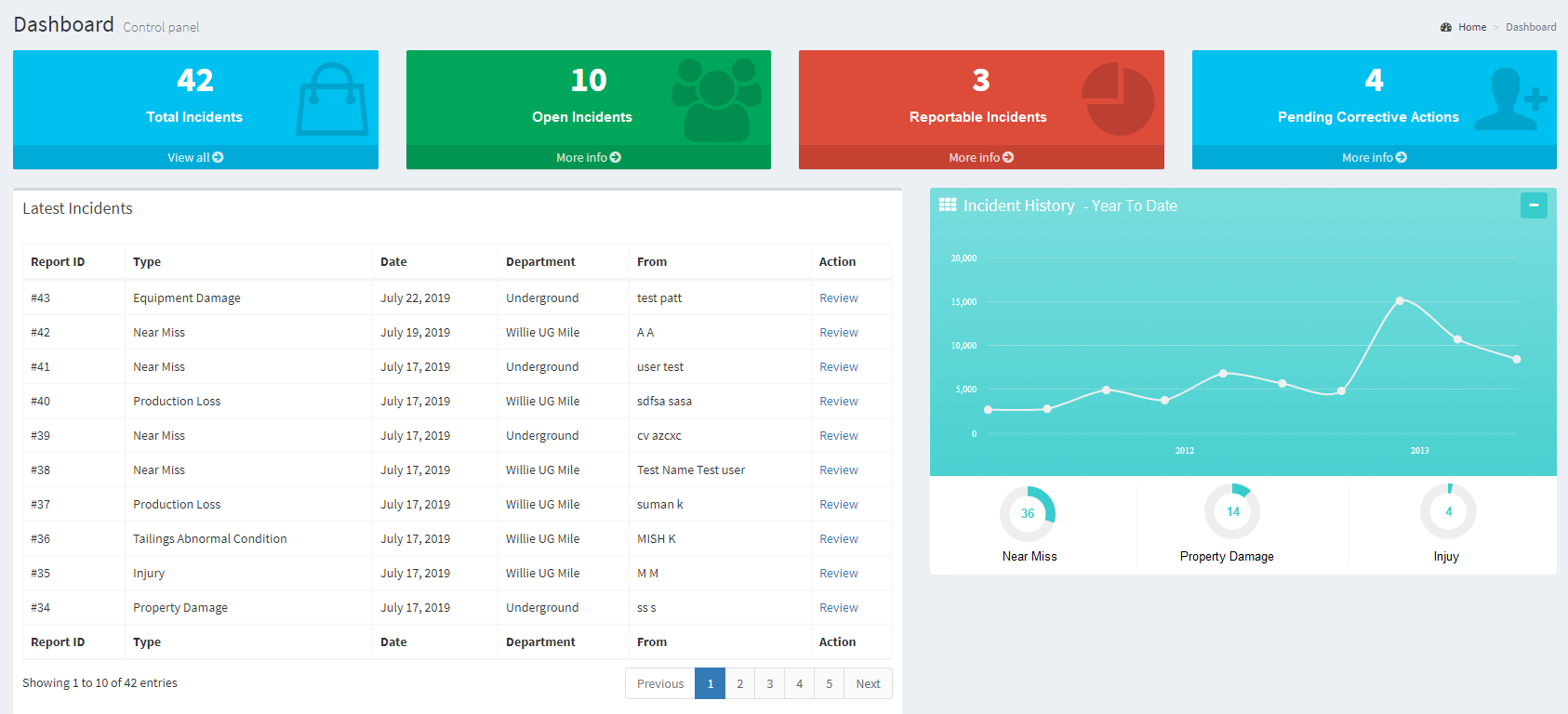Go to page 2 of incidents
Viewport: 1568px width, 714px height.
[739, 683]
